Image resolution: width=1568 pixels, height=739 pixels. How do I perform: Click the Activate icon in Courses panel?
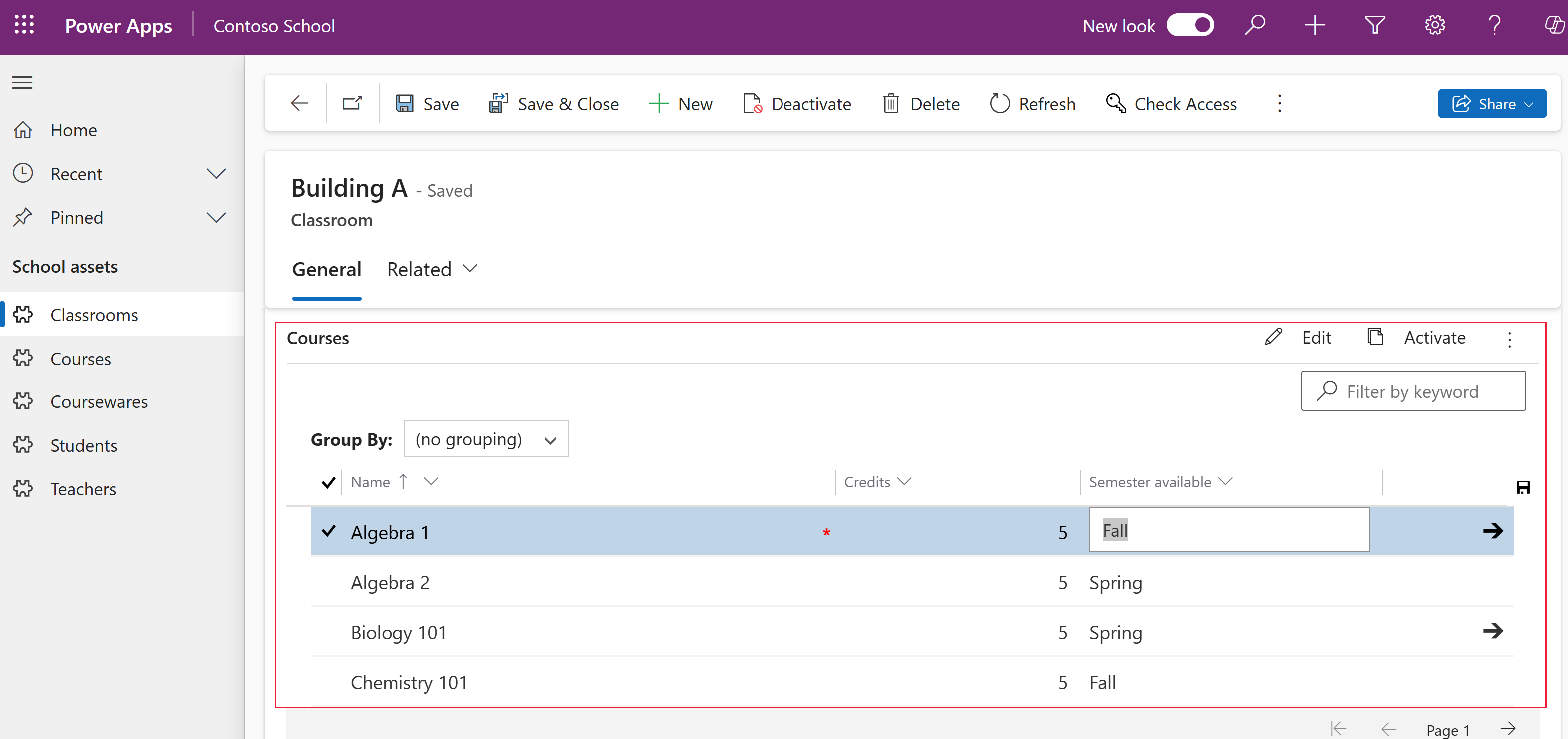pyautogui.click(x=1374, y=337)
